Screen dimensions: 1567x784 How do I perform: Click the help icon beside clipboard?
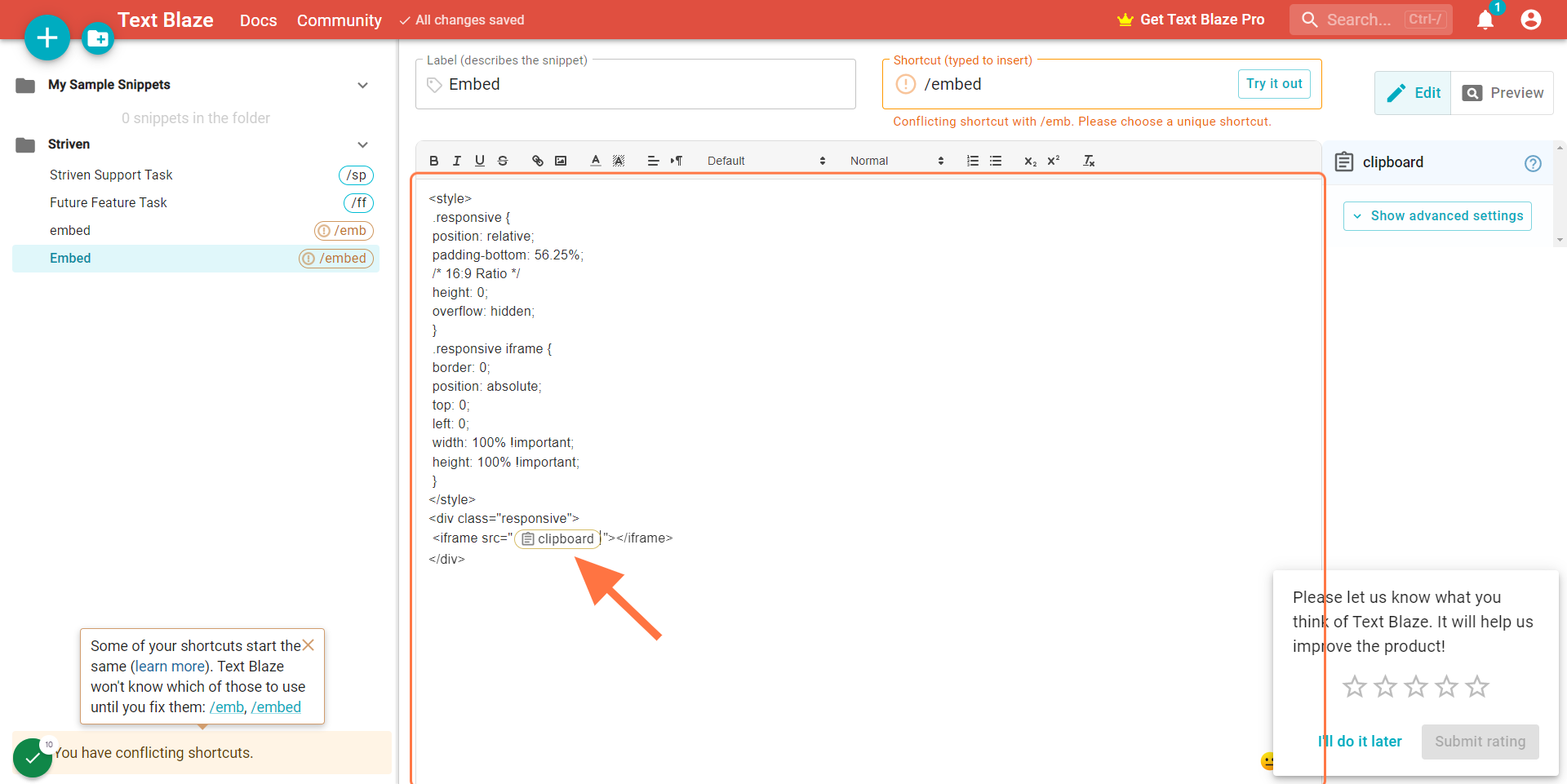(x=1534, y=163)
